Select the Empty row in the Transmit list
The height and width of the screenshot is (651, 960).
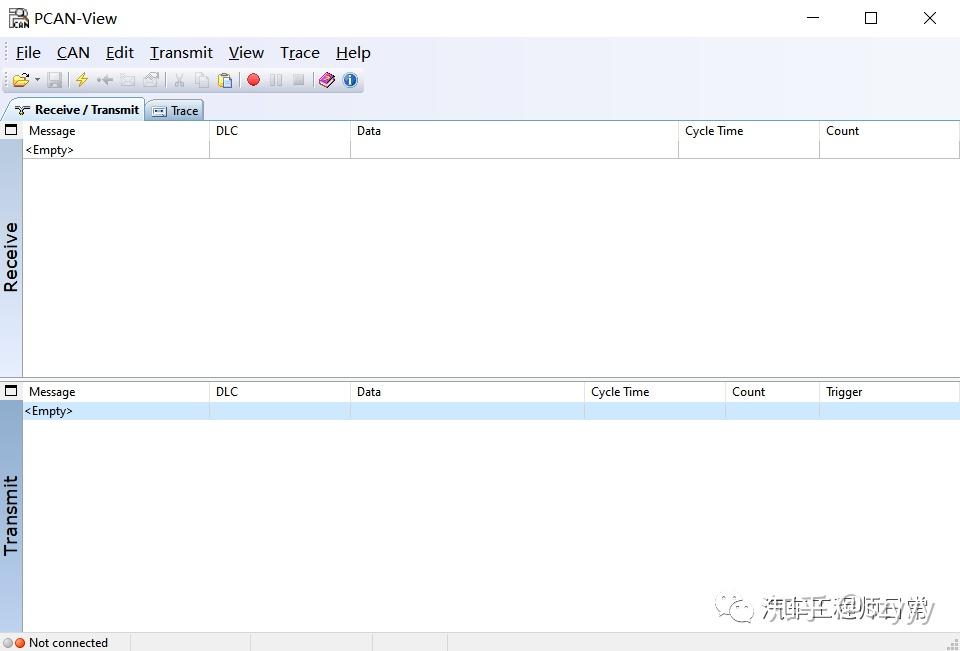48,410
